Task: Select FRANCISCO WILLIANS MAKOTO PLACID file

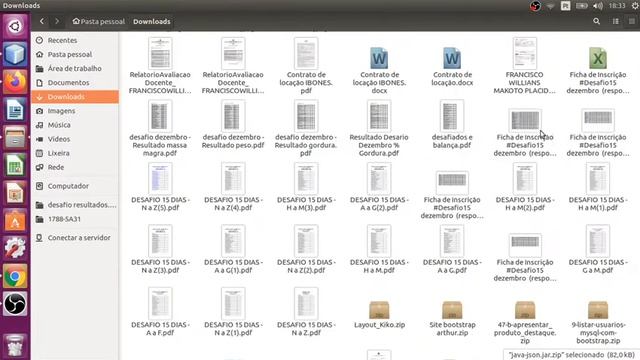Action: (524, 66)
